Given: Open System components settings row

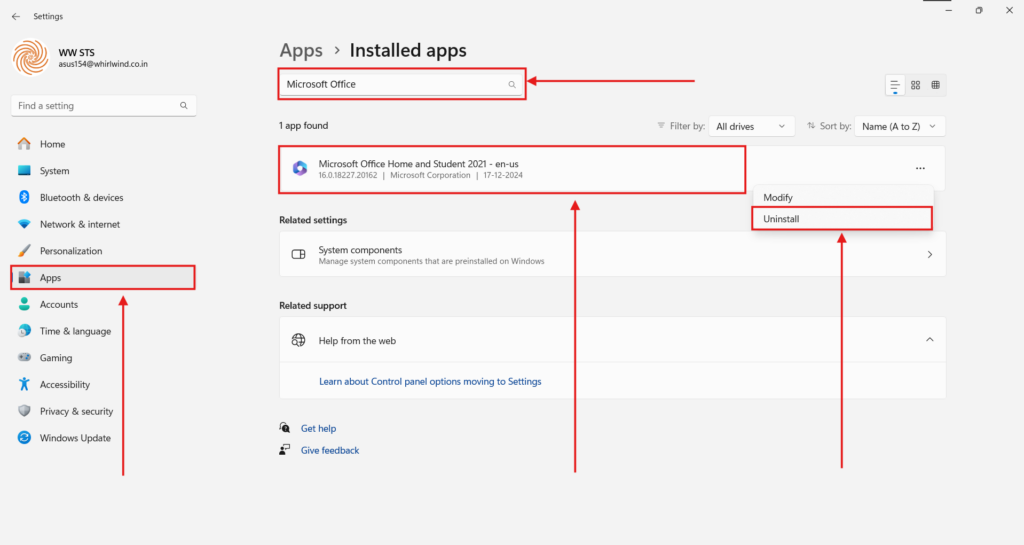Looking at the screenshot, I should (612, 255).
